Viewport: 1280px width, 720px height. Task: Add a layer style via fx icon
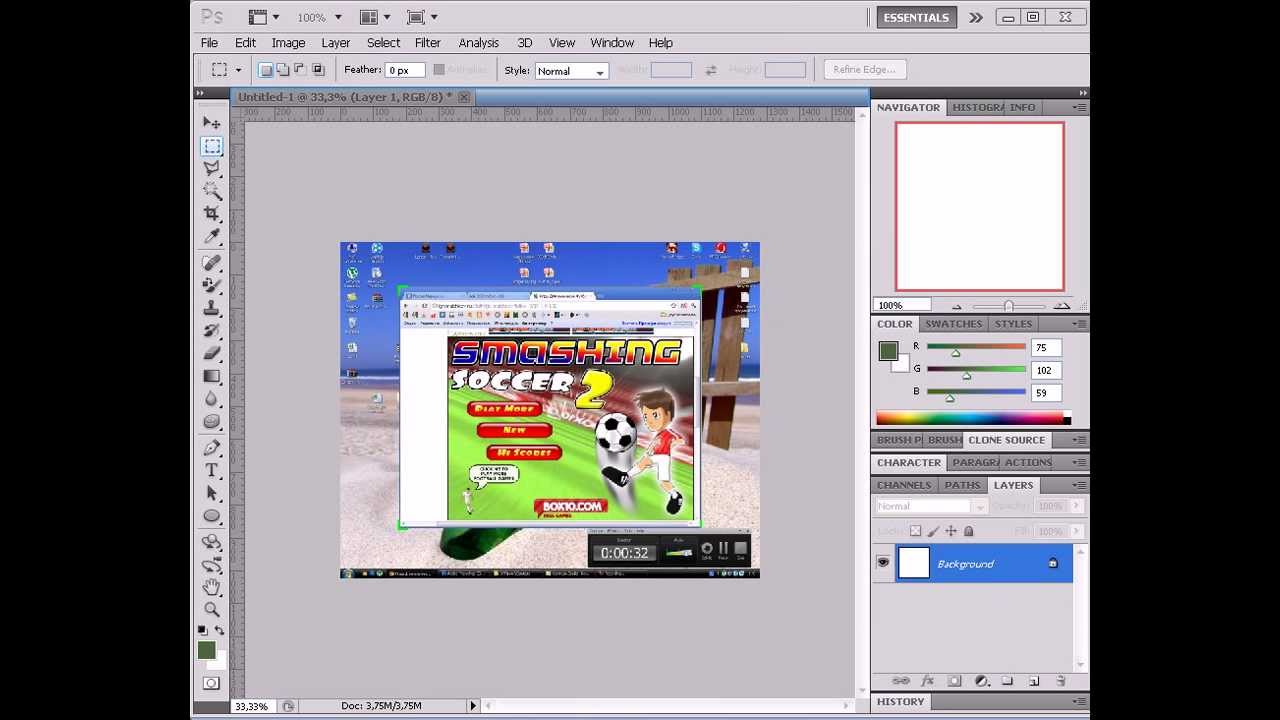point(927,681)
